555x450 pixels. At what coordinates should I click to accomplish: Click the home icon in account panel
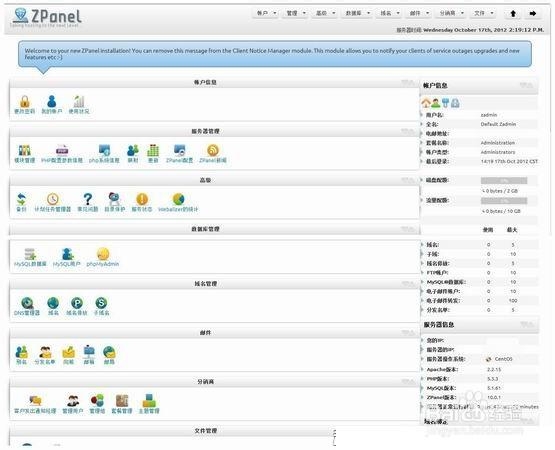[425, 103]
